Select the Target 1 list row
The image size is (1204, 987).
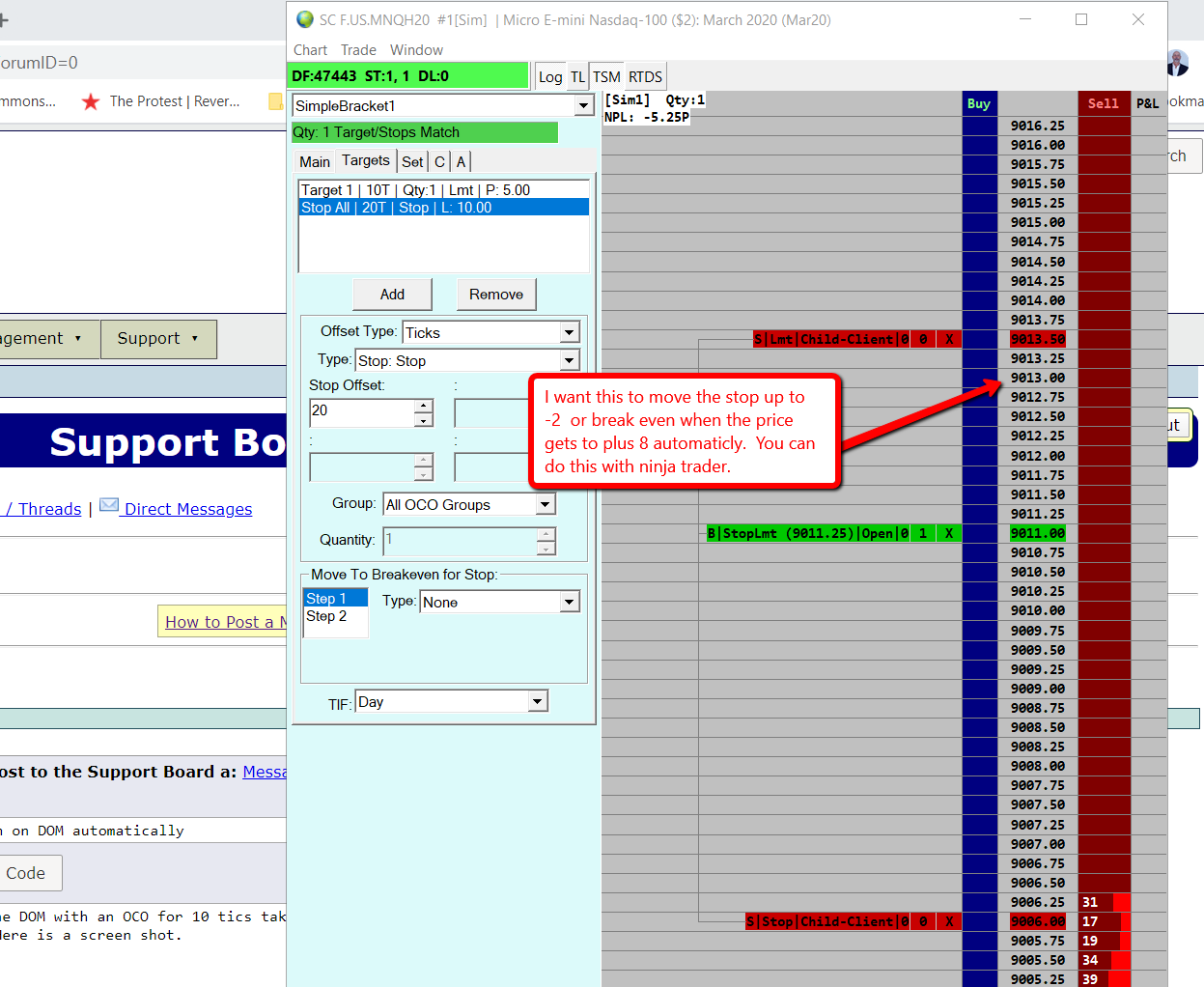444,190
